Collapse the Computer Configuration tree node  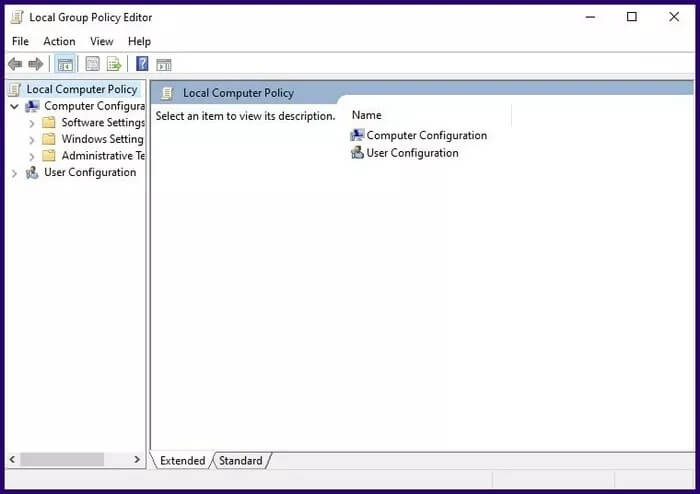14,106
